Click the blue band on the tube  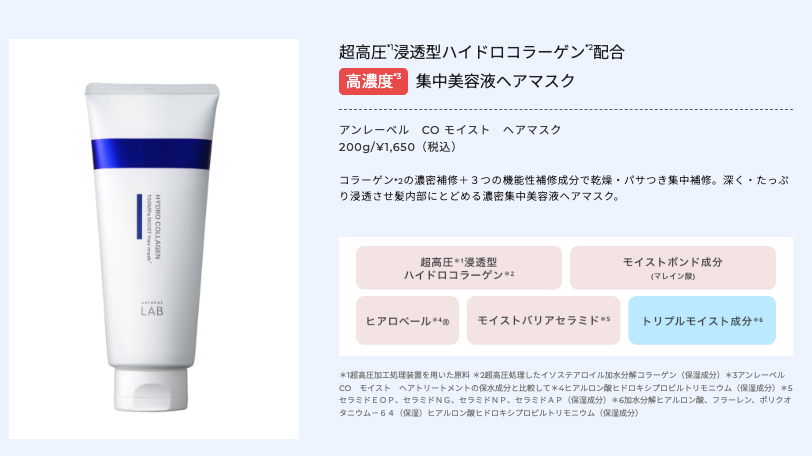pyautogui.click(x=152, y=154)
